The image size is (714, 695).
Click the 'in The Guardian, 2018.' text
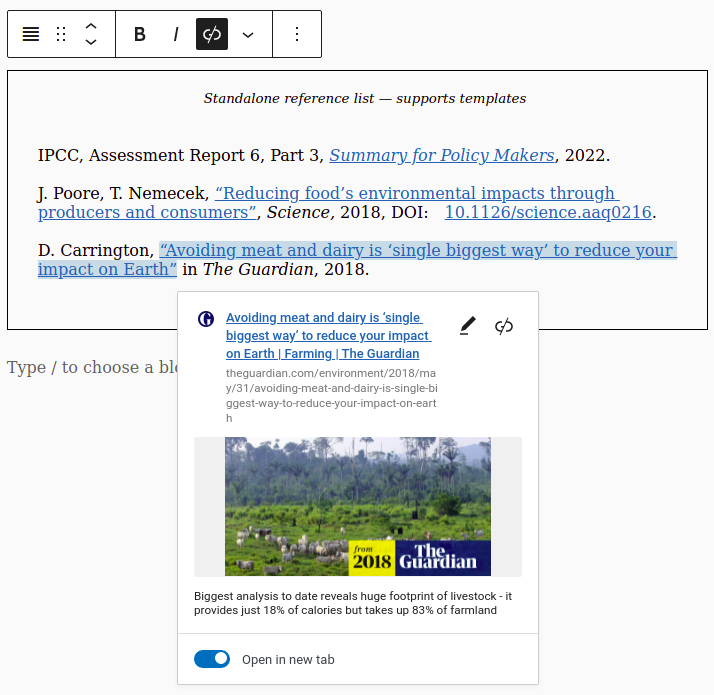point(275,270)
